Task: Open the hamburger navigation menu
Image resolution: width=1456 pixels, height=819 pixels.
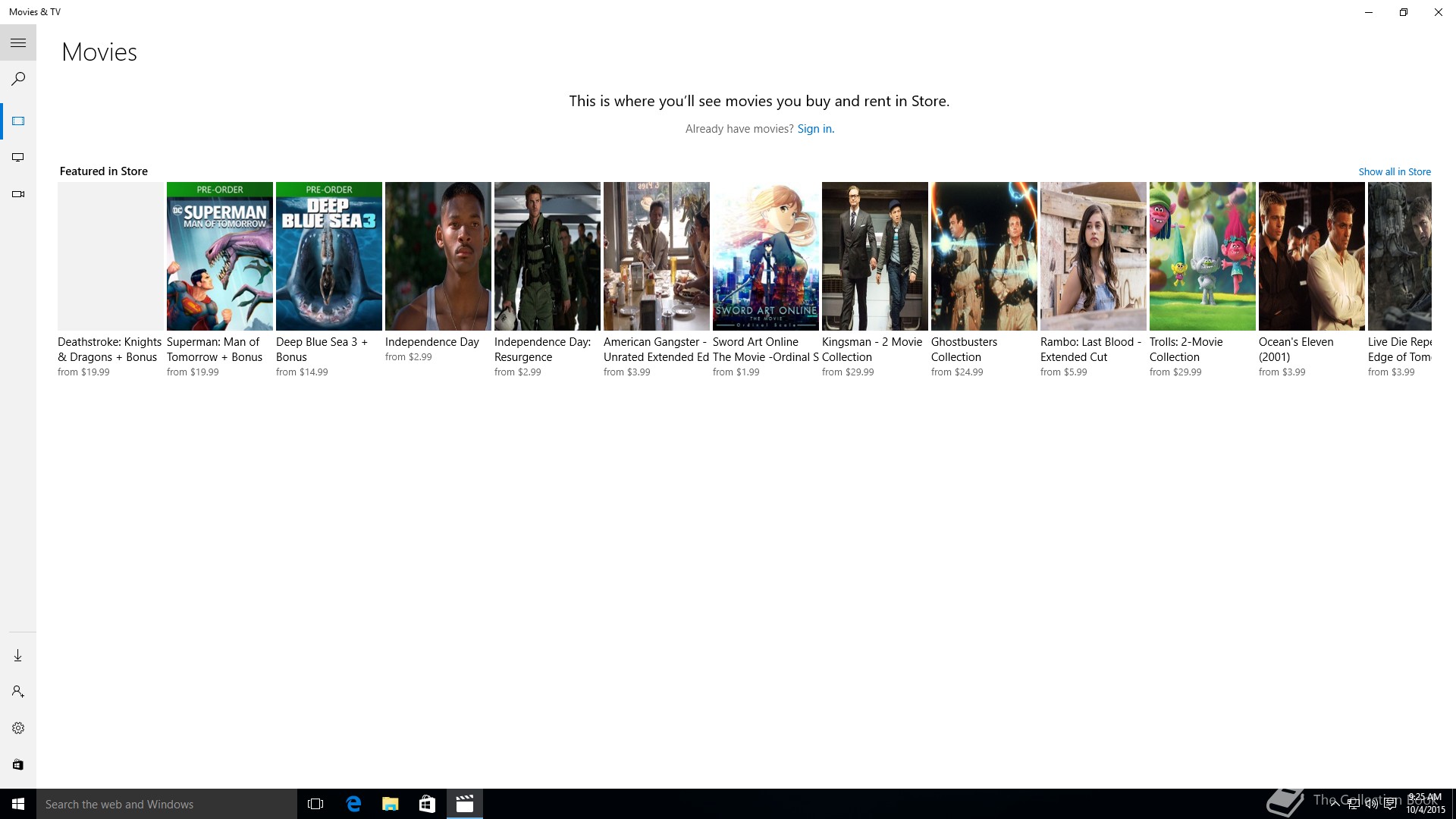Action: tap(18, 43)
